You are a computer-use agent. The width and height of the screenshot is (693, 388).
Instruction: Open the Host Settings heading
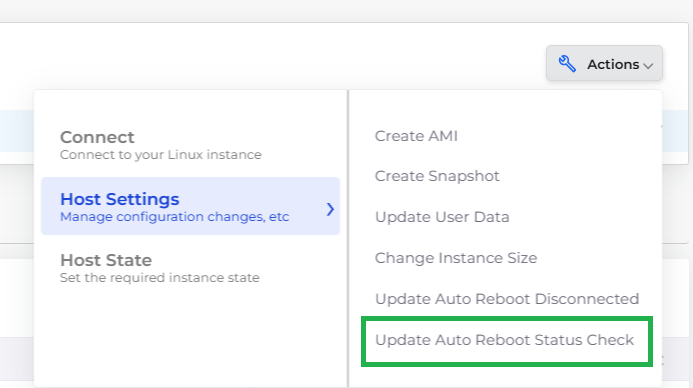coord(120,199)
